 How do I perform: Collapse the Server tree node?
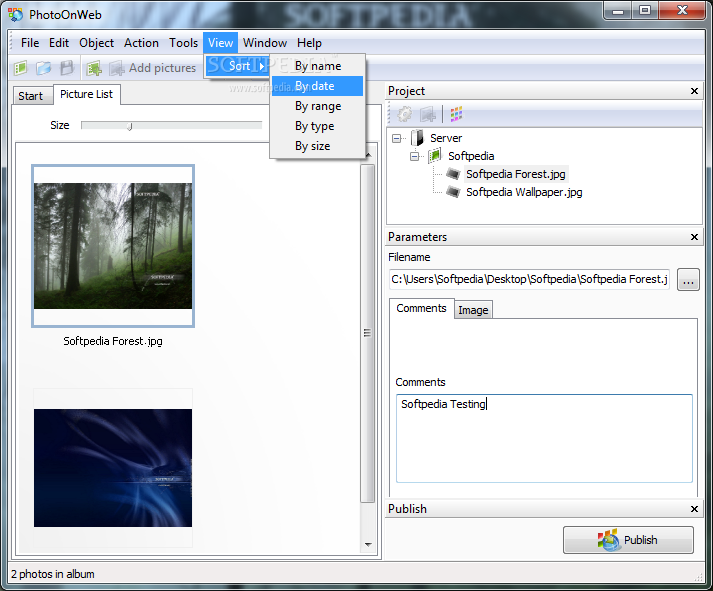coord(397,138)
